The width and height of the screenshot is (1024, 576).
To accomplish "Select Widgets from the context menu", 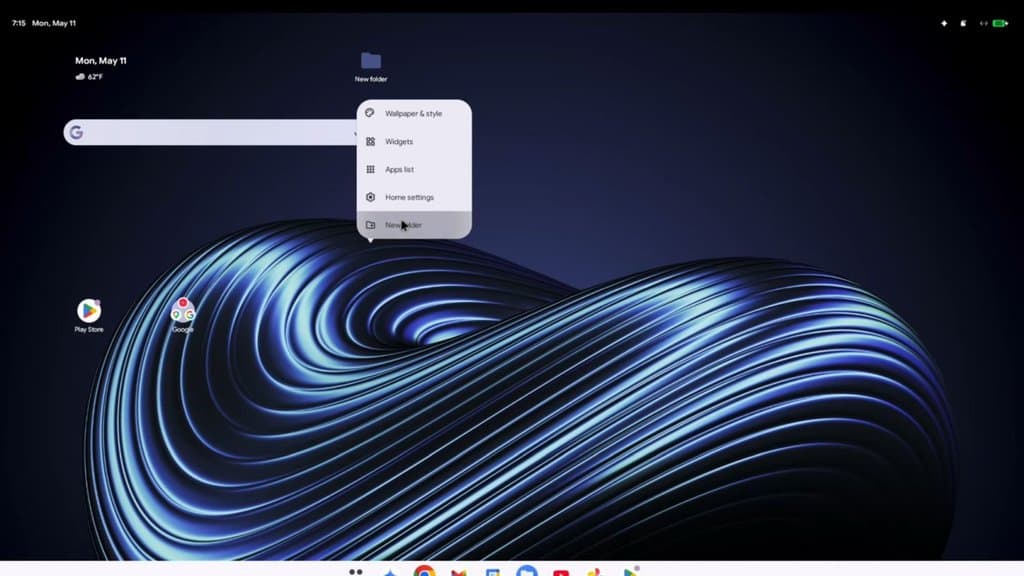I will (x=414, y=142).
